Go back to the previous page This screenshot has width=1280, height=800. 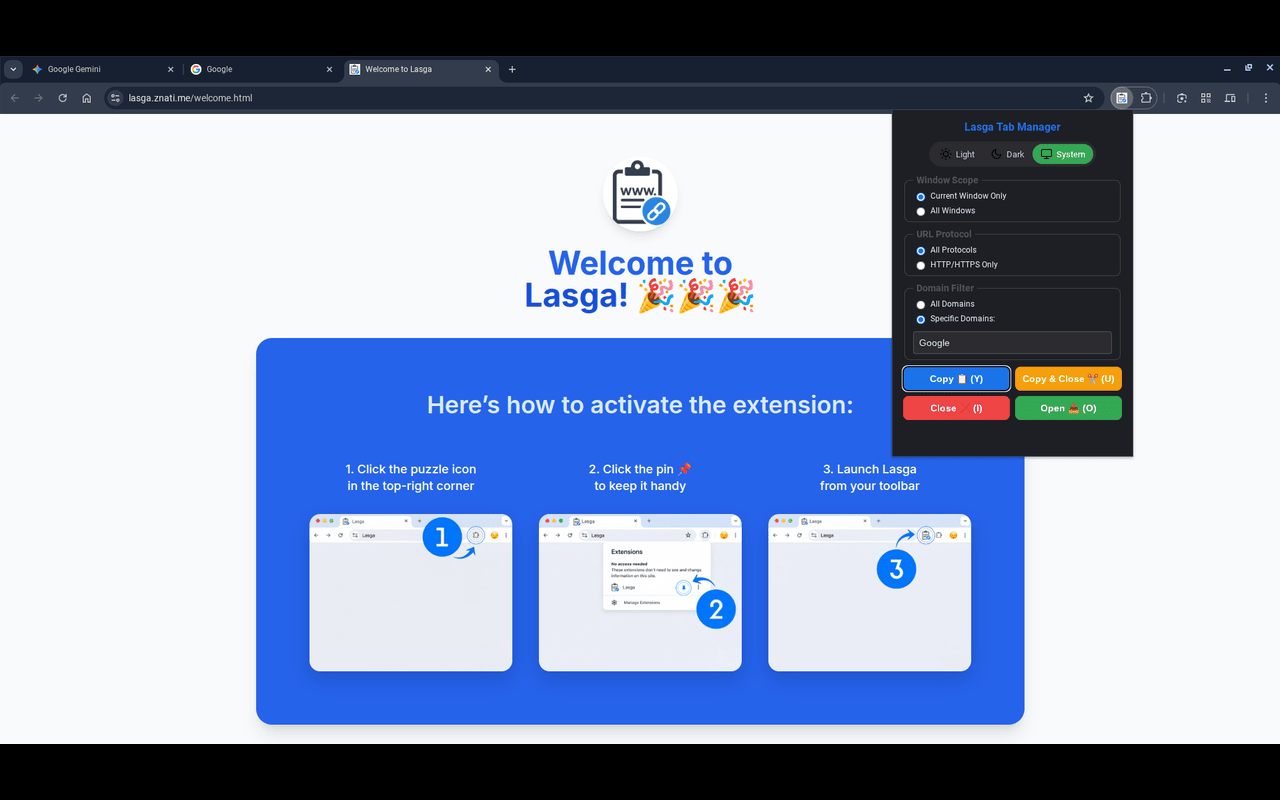click(x=14, y=98)
